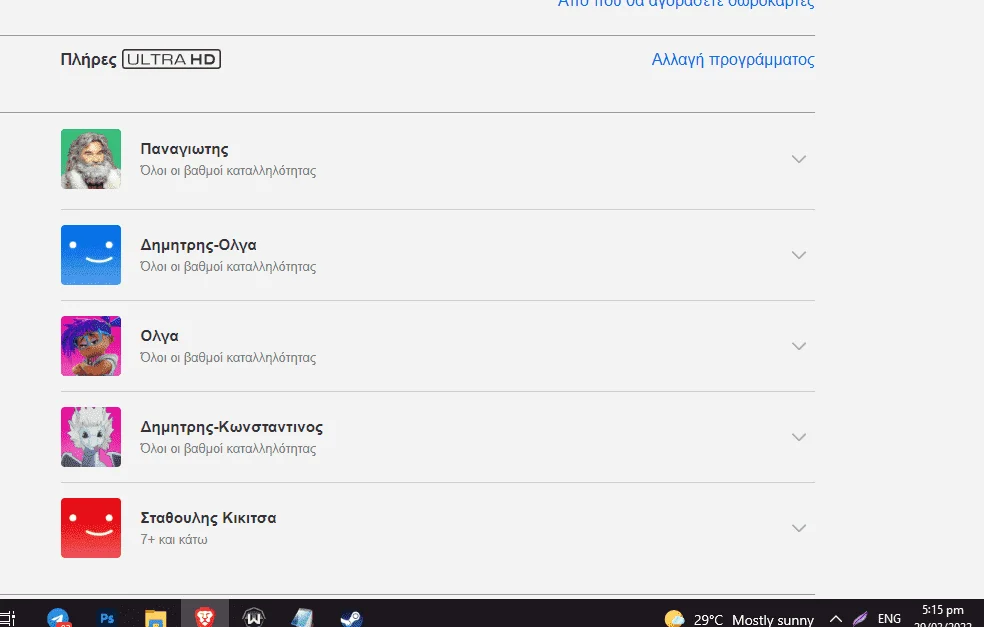Click the '7+ και κάτω' rating text
Viewport: 984px width, 627px height.
pyautogui.click(x=174, y=540)
